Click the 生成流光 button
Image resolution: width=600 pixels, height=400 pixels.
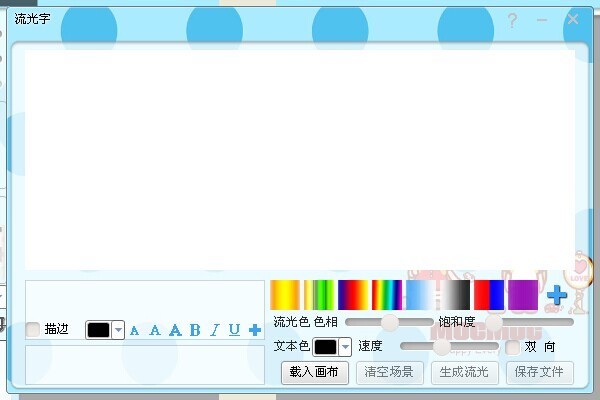tap(464, 373)
